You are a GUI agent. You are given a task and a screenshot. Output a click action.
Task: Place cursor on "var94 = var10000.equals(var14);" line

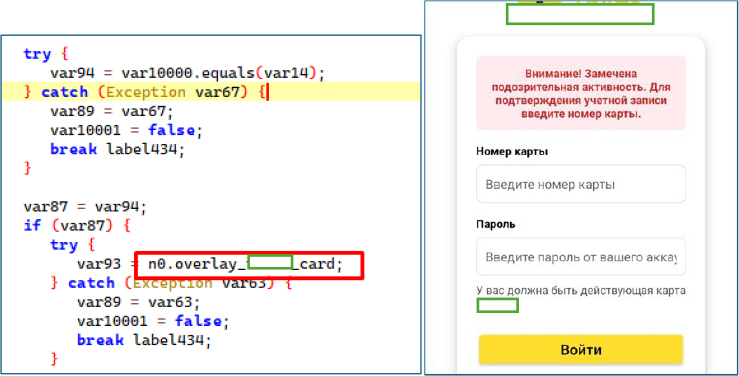(188, 73)
